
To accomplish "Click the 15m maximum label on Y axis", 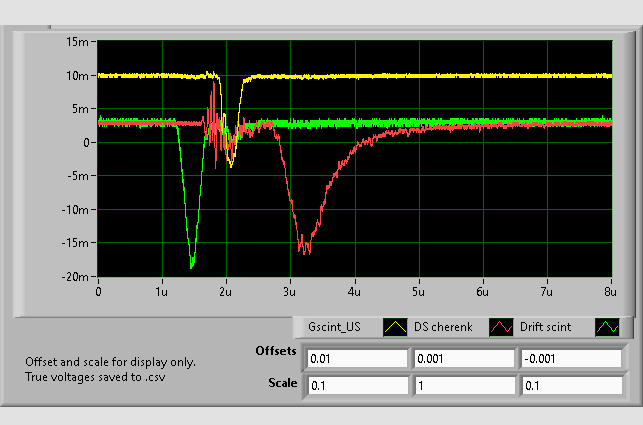I will point(78,42).
